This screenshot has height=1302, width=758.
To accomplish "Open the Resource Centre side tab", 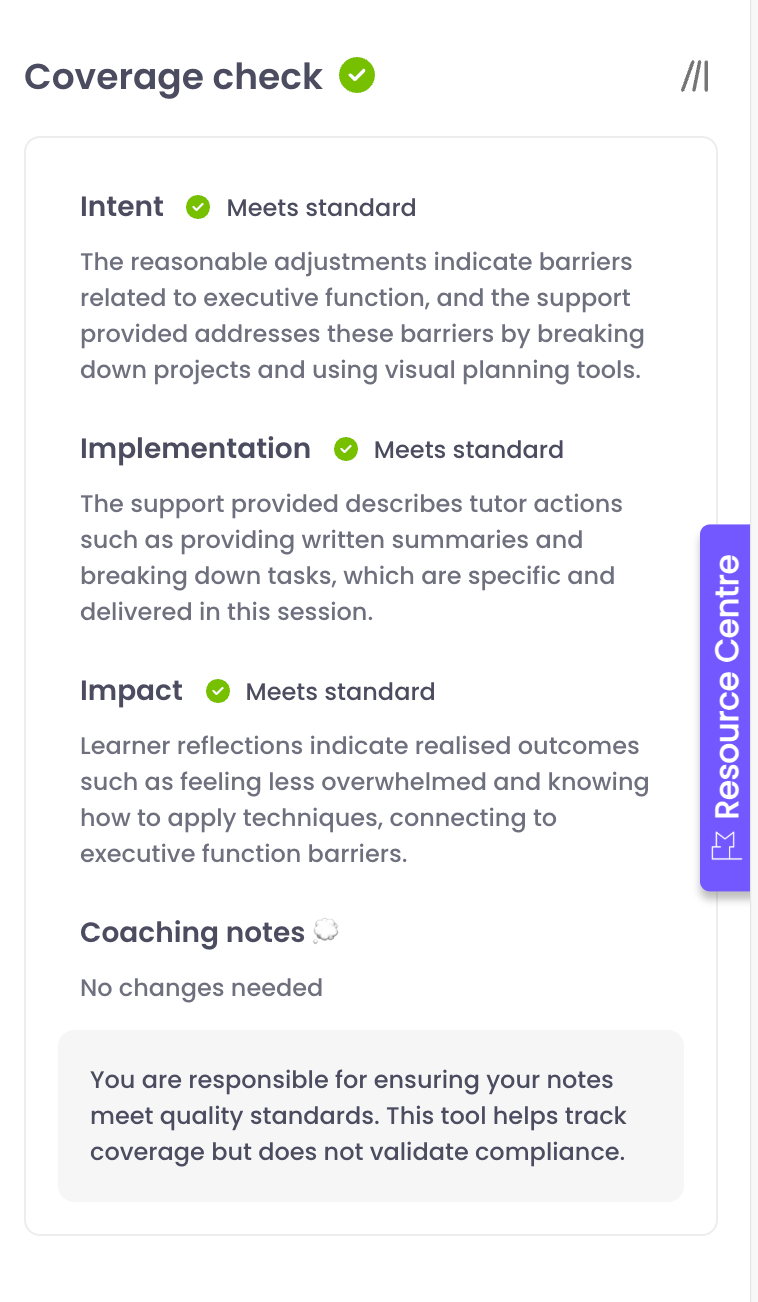I will 725,690.
